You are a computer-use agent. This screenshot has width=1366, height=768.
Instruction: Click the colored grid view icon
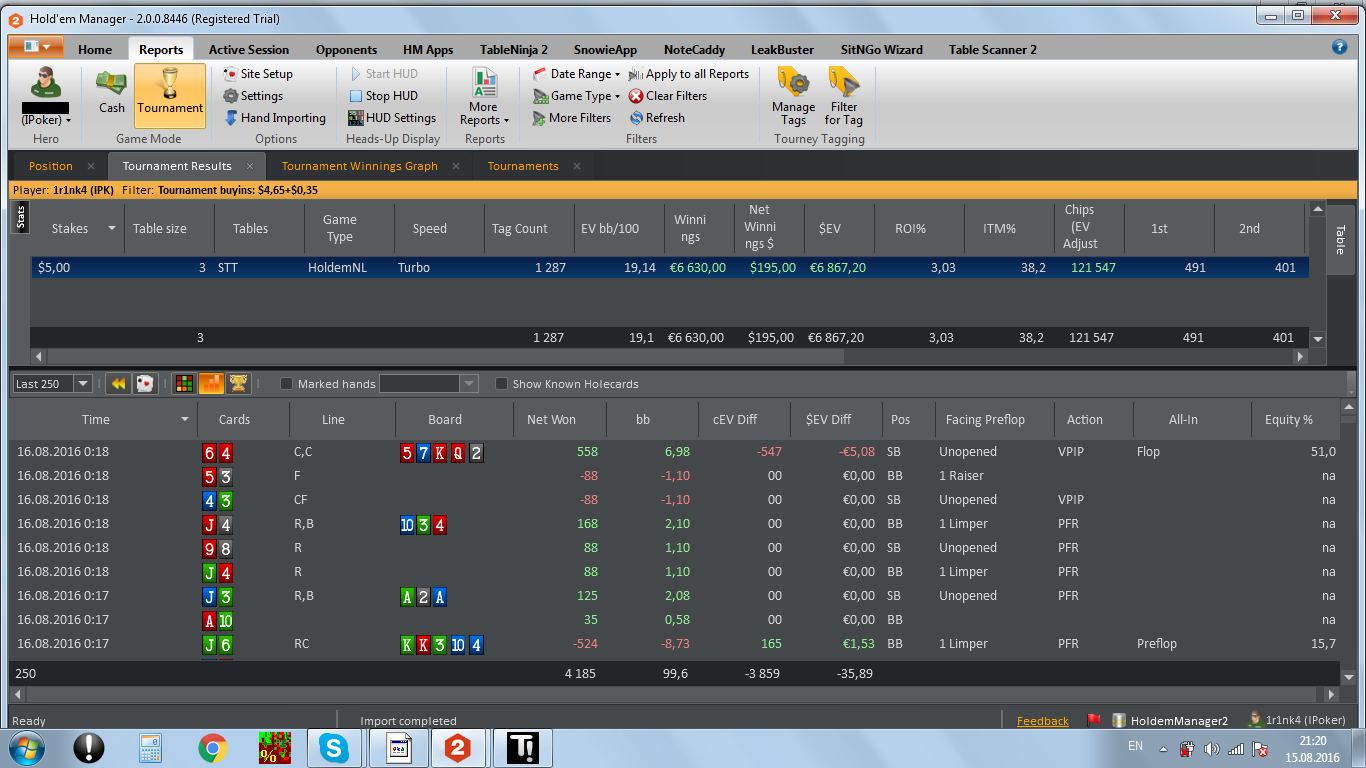(x=184, y=384)
